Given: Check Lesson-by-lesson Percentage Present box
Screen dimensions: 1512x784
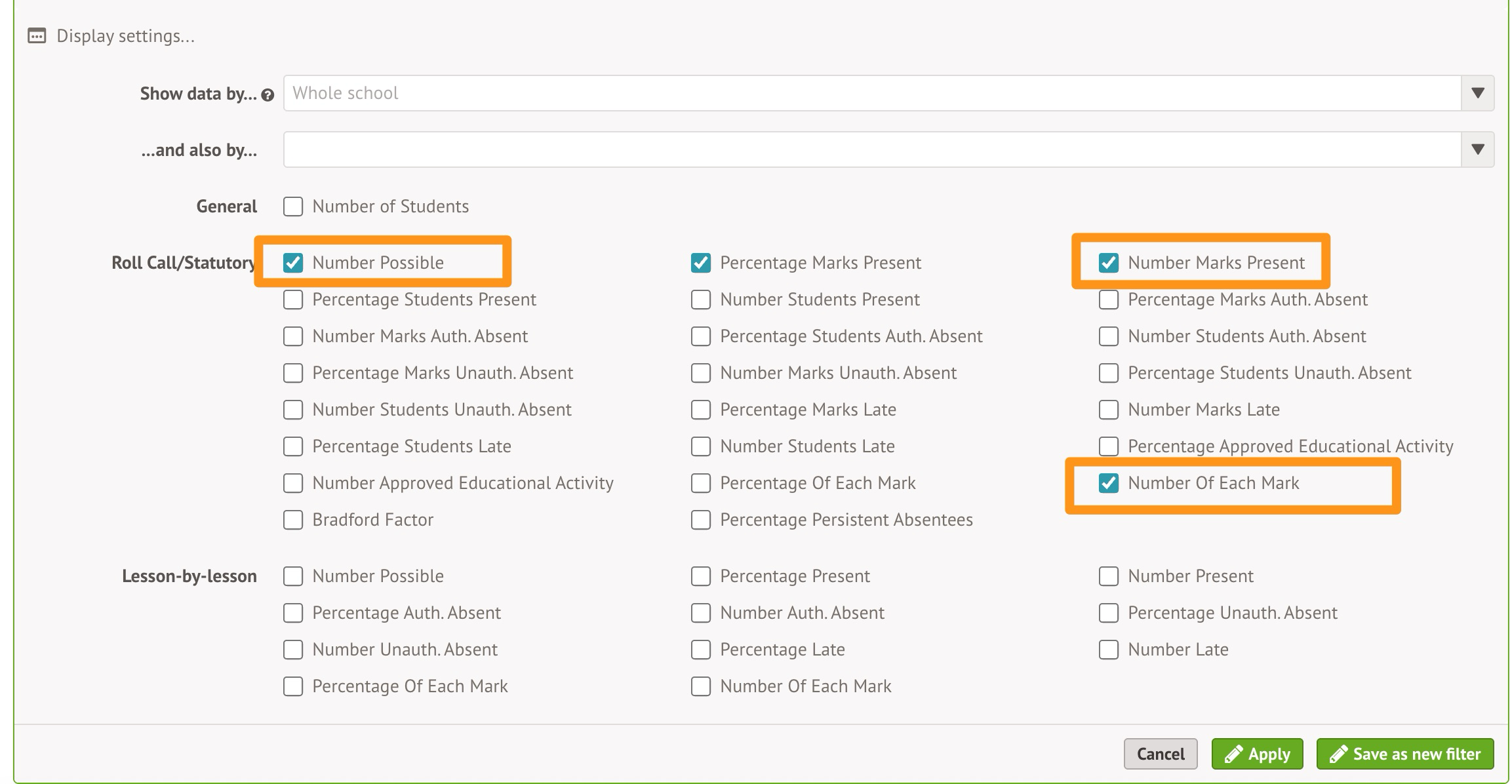Looking at the screenshot, I should [701, 576].
